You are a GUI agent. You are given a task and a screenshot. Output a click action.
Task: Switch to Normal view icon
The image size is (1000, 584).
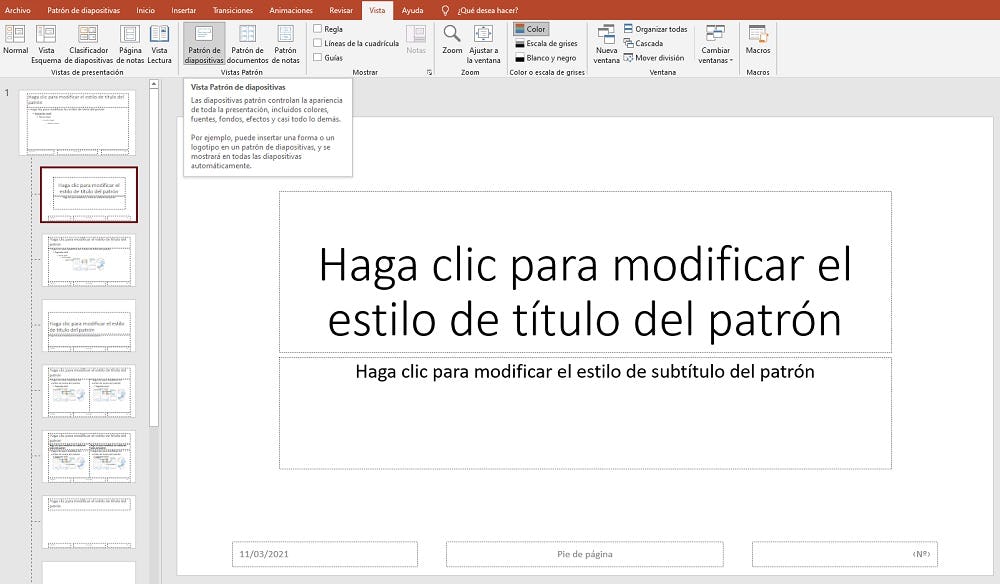[x=15, y=41]
